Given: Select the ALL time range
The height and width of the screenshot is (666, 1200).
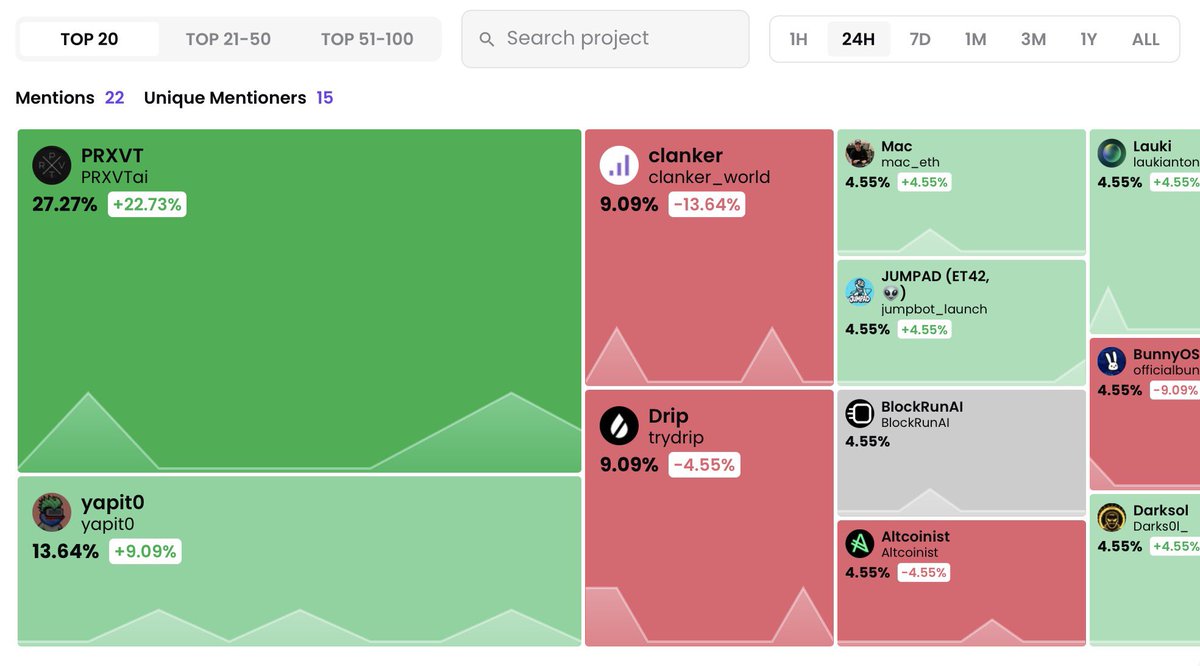Looking at the screenshot, I should [x=1146, y=39].
